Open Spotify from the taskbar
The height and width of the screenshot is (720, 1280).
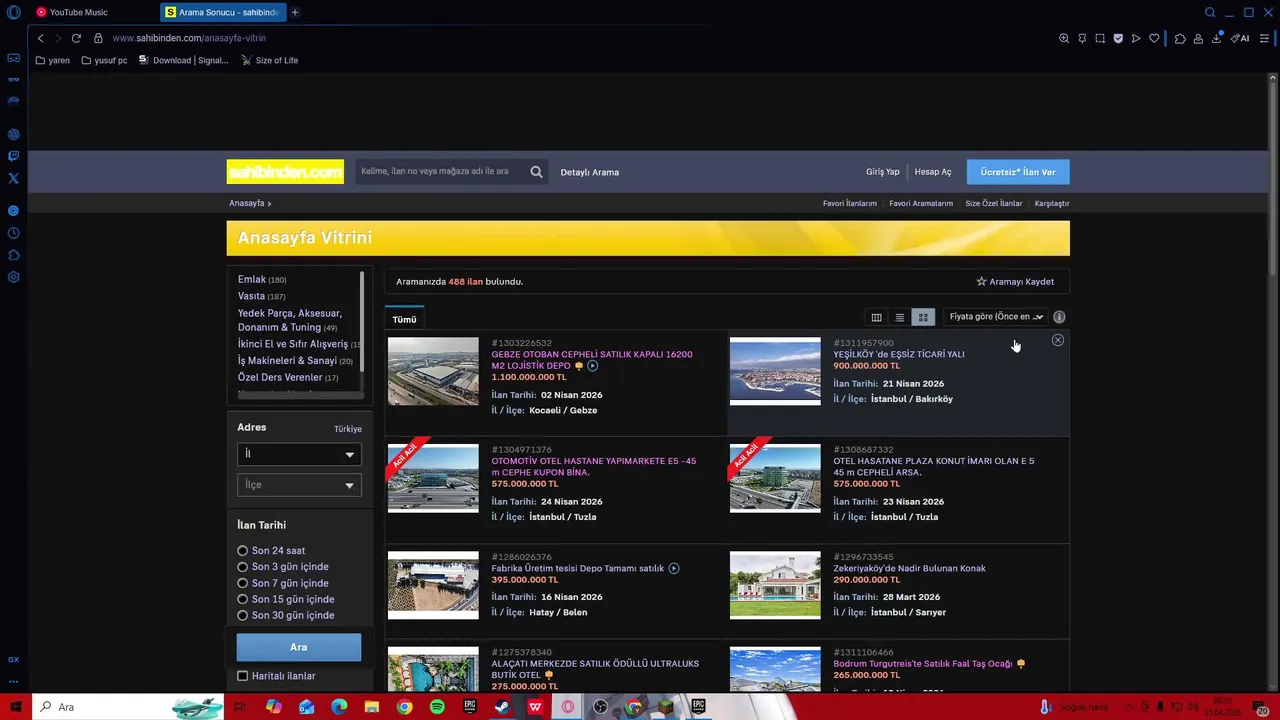pyautogui.click(x=437, y=707)
